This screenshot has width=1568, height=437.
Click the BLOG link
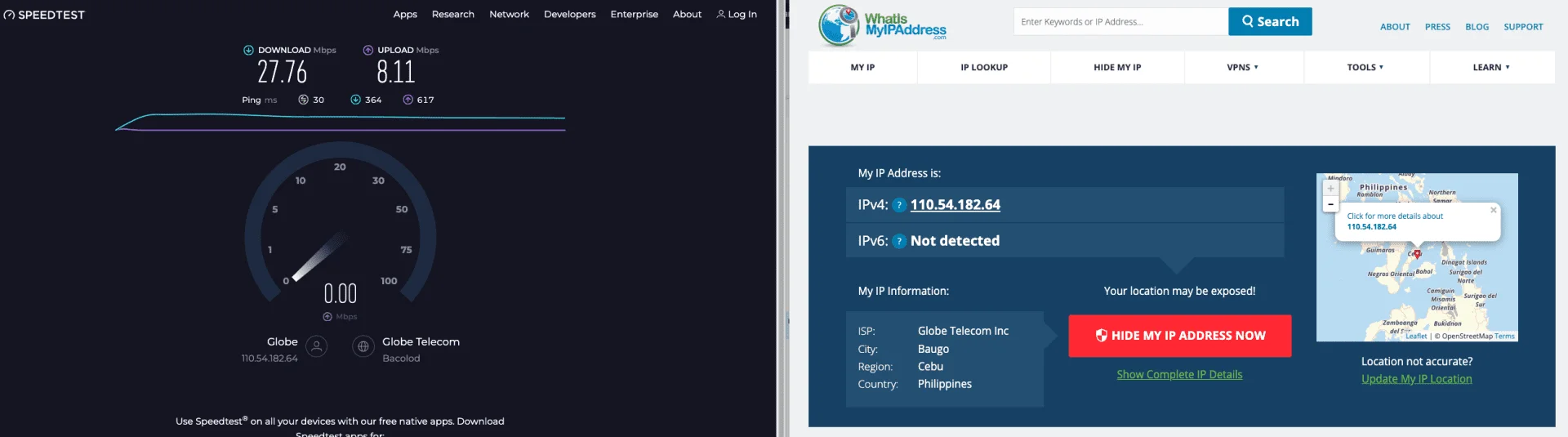1477,27
